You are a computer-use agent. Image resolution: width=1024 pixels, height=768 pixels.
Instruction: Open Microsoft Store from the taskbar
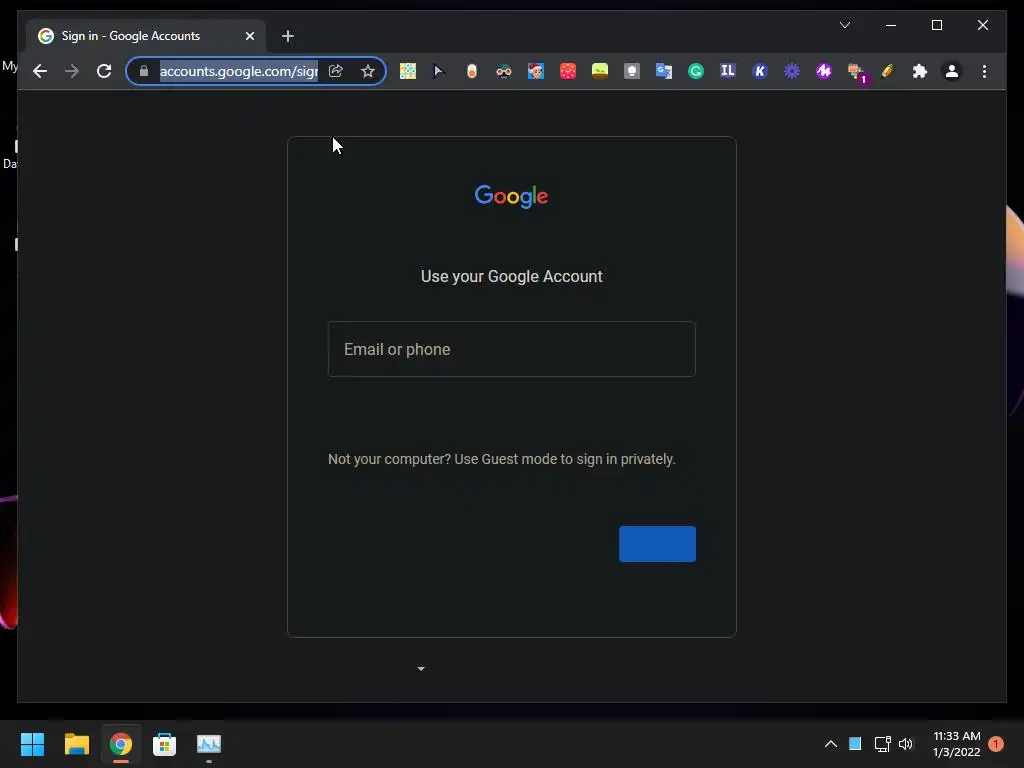(165, 744)
